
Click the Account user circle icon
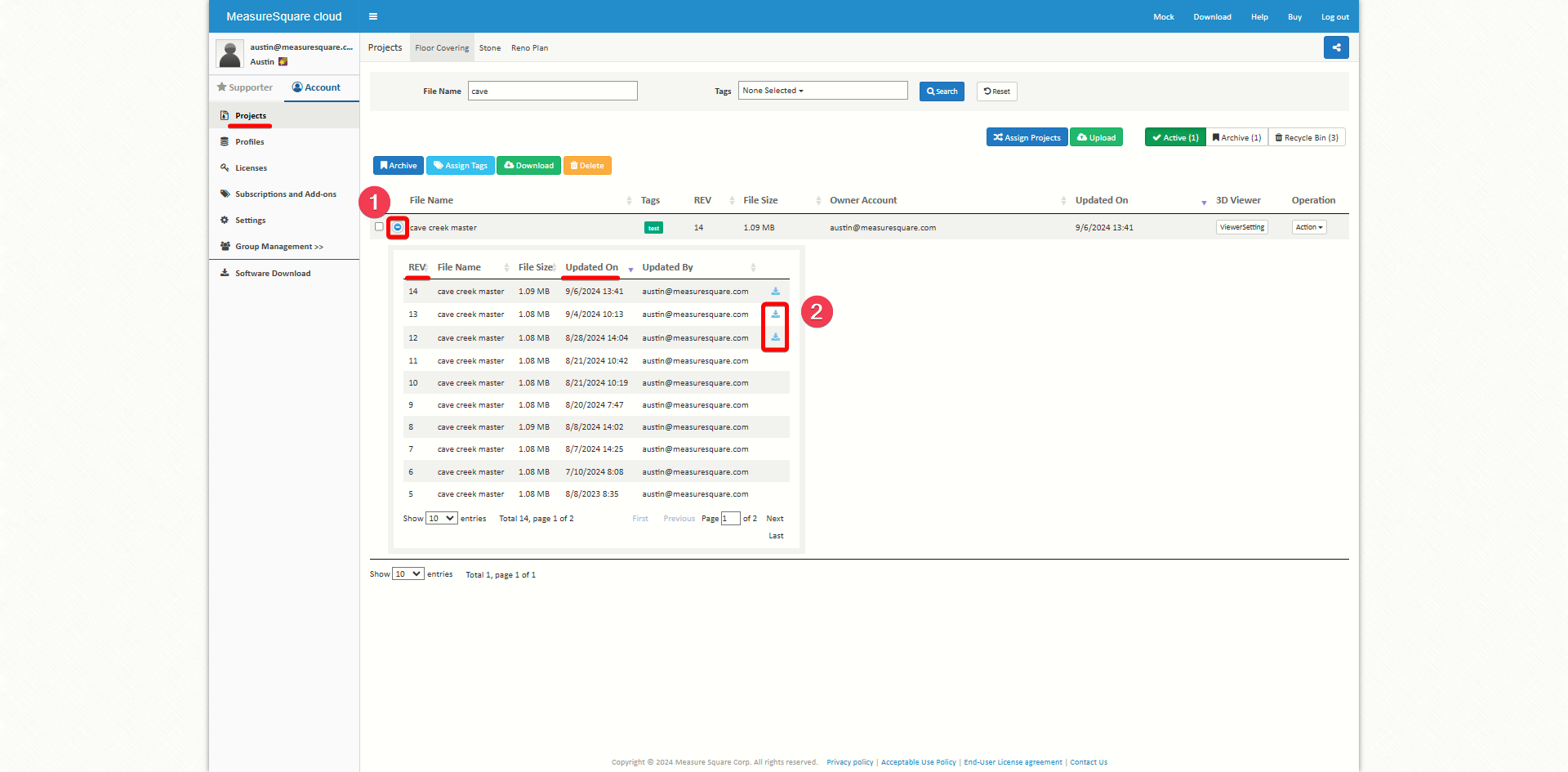[x=297, y=87]
